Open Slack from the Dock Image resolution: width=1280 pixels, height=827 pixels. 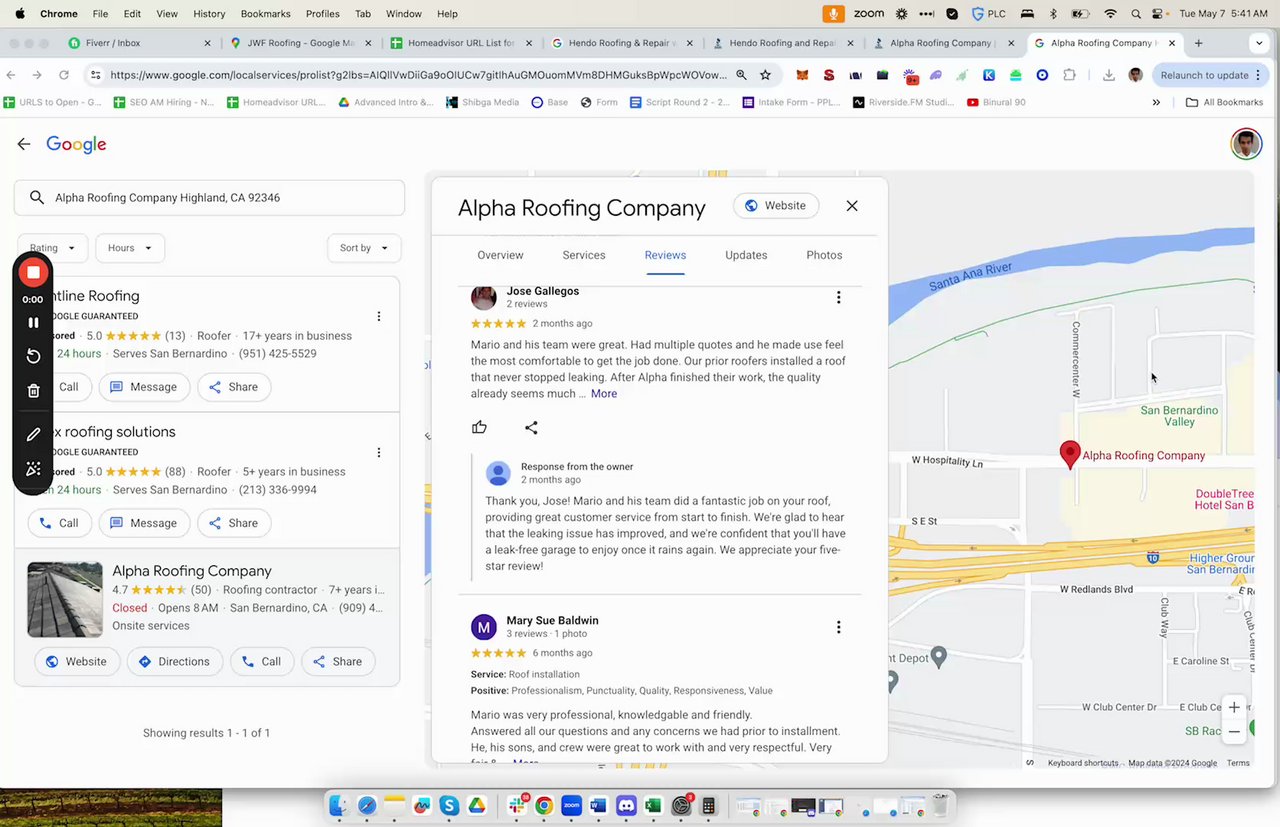pyautogui.click(x=518, y=804)
